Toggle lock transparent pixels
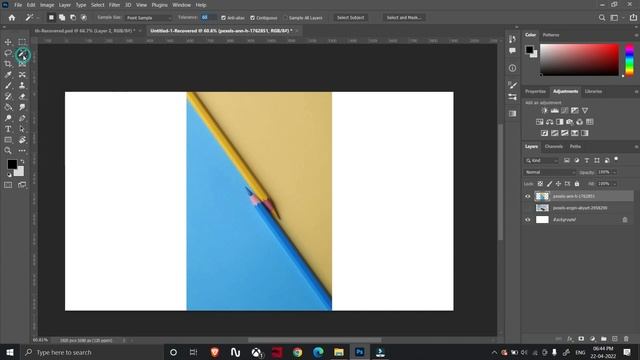Image resolution: width=640 pixels, height=360 pixels. point(540,184)
